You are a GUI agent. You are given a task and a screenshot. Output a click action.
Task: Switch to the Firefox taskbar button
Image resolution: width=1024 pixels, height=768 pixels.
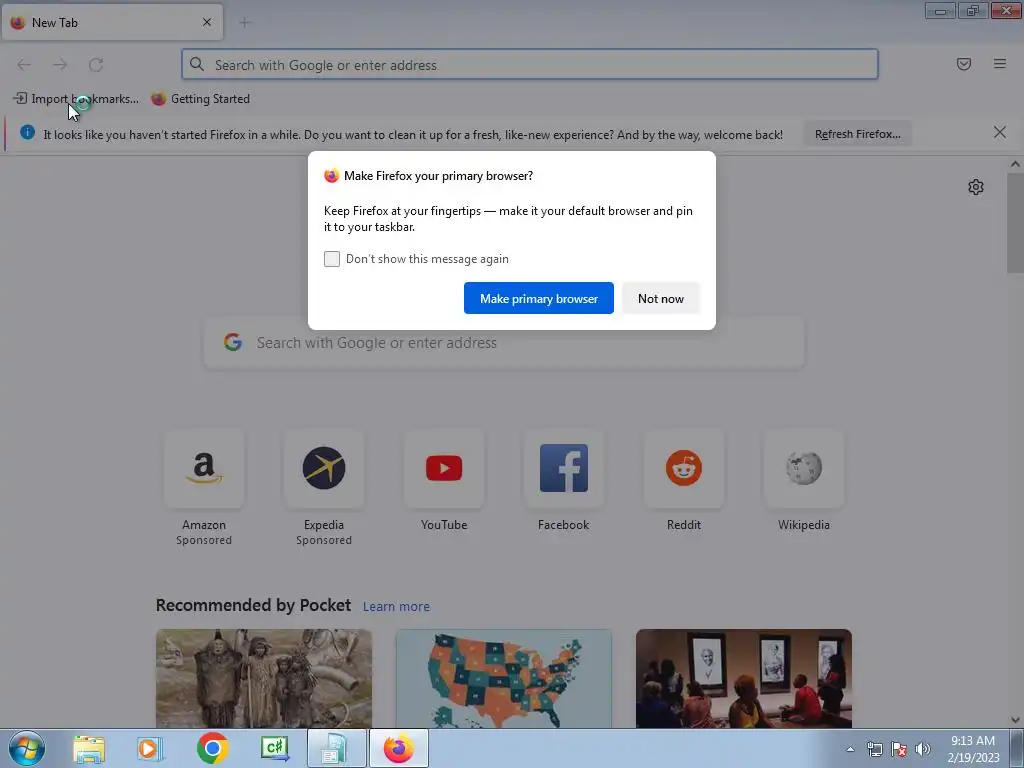[399, 748]
